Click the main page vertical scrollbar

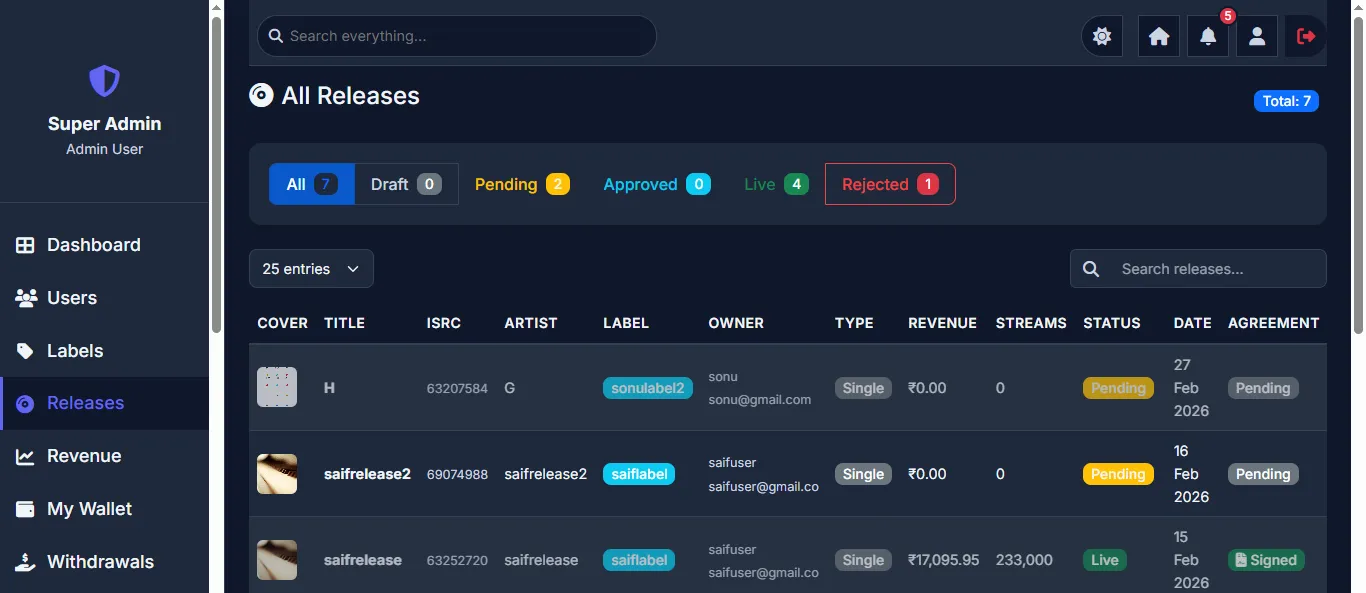pos(1357,175)
